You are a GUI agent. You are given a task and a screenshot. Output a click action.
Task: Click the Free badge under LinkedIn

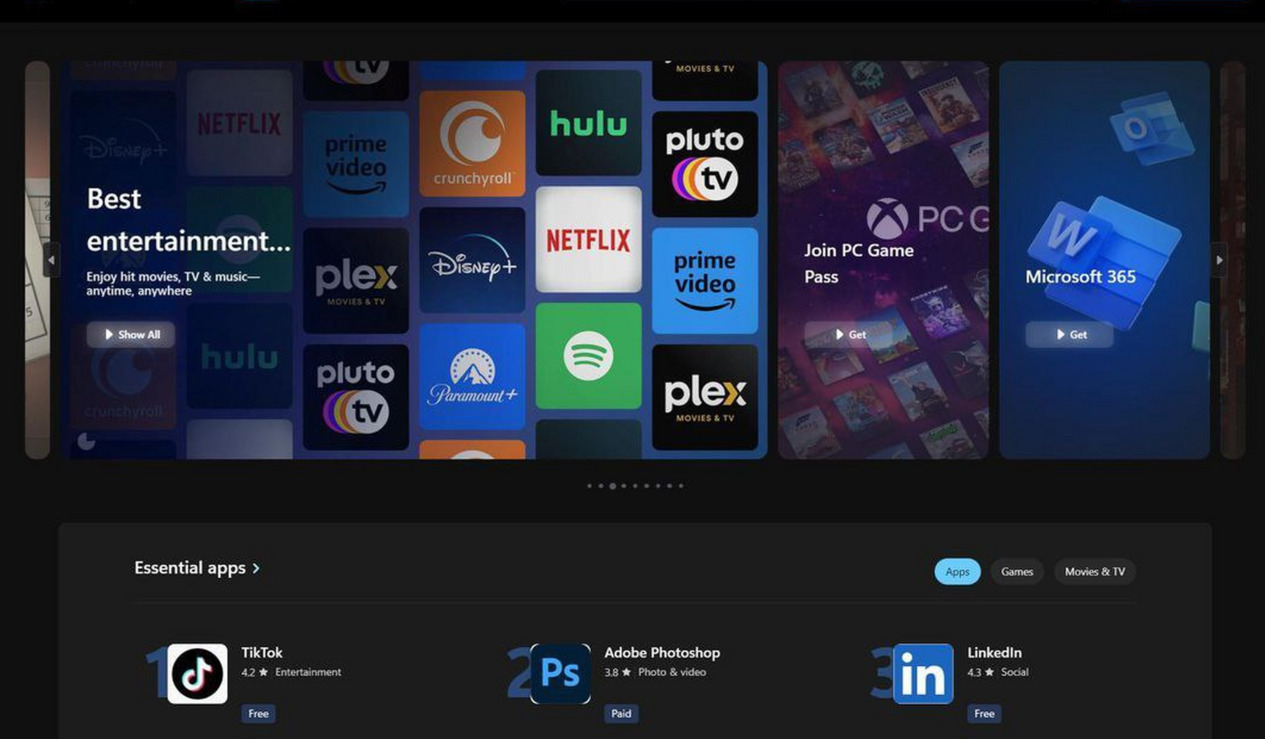pyautogui.click(x=984, y=713)
